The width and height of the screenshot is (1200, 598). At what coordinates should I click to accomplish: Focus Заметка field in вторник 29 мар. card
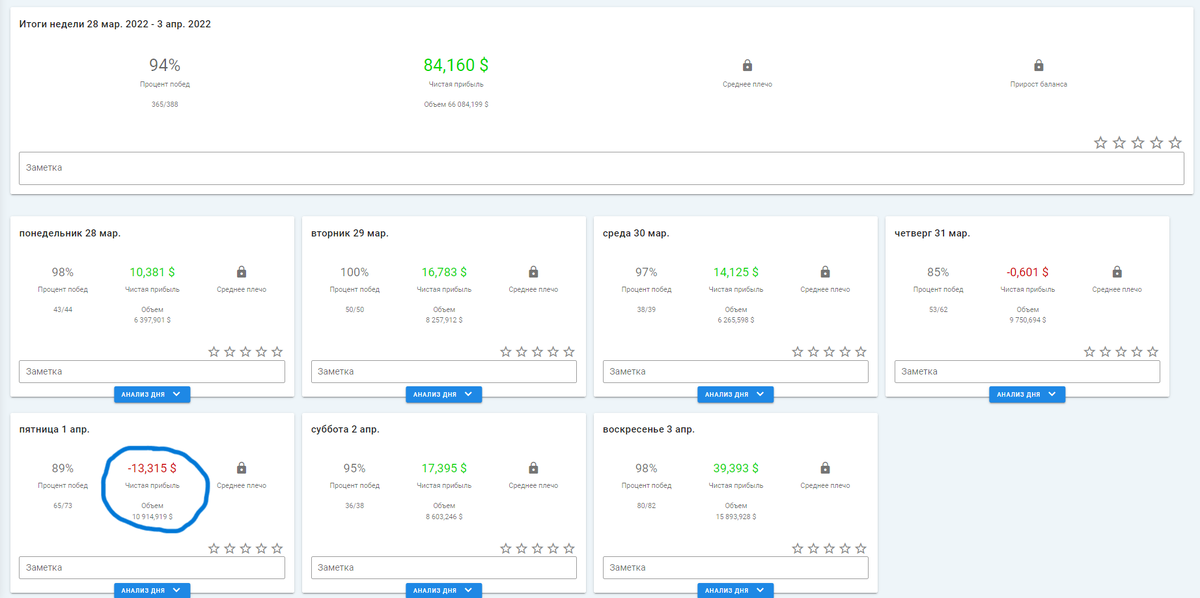click(x=444, y=371)
